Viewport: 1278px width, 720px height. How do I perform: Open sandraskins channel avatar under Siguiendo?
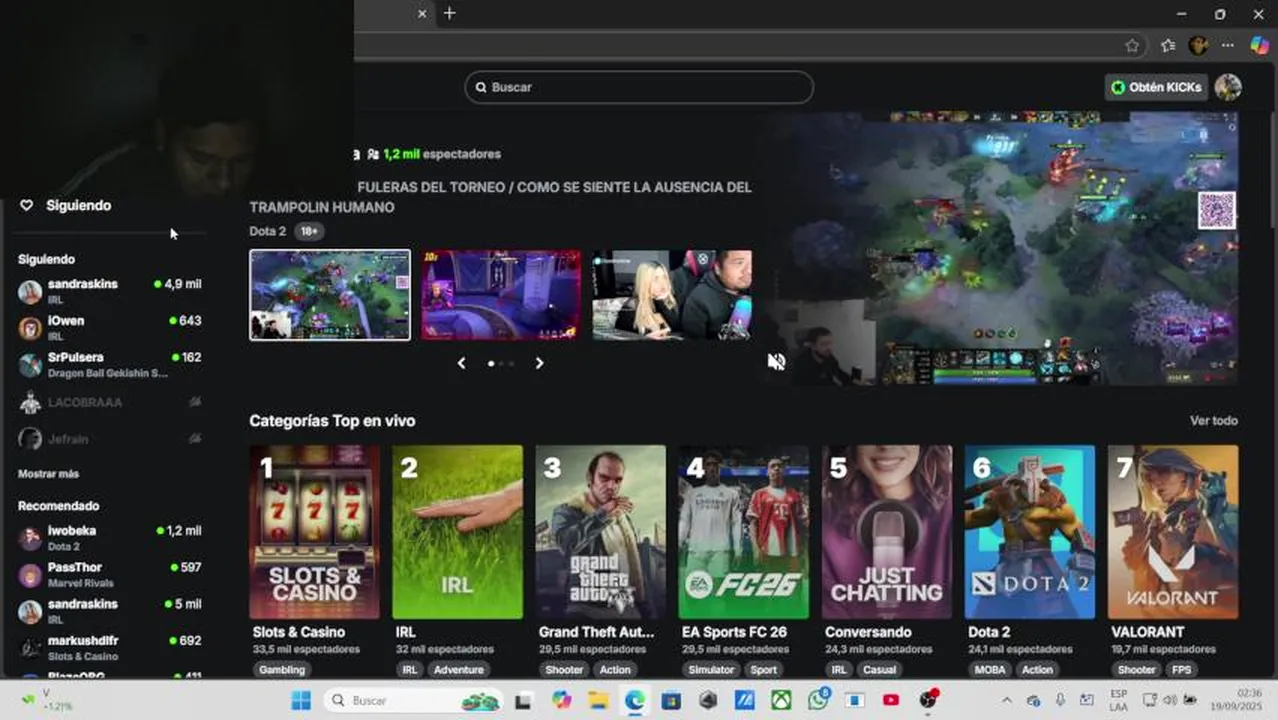30,291
